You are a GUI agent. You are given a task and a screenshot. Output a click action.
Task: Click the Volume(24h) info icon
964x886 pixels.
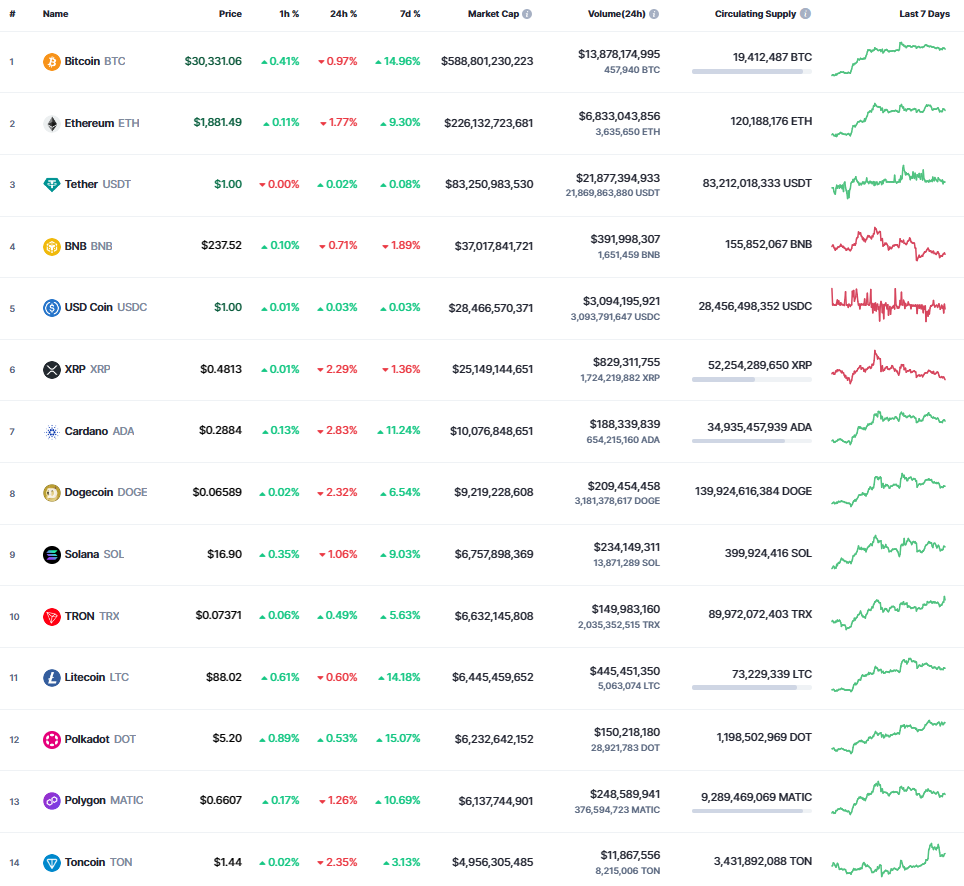[654, 14]
